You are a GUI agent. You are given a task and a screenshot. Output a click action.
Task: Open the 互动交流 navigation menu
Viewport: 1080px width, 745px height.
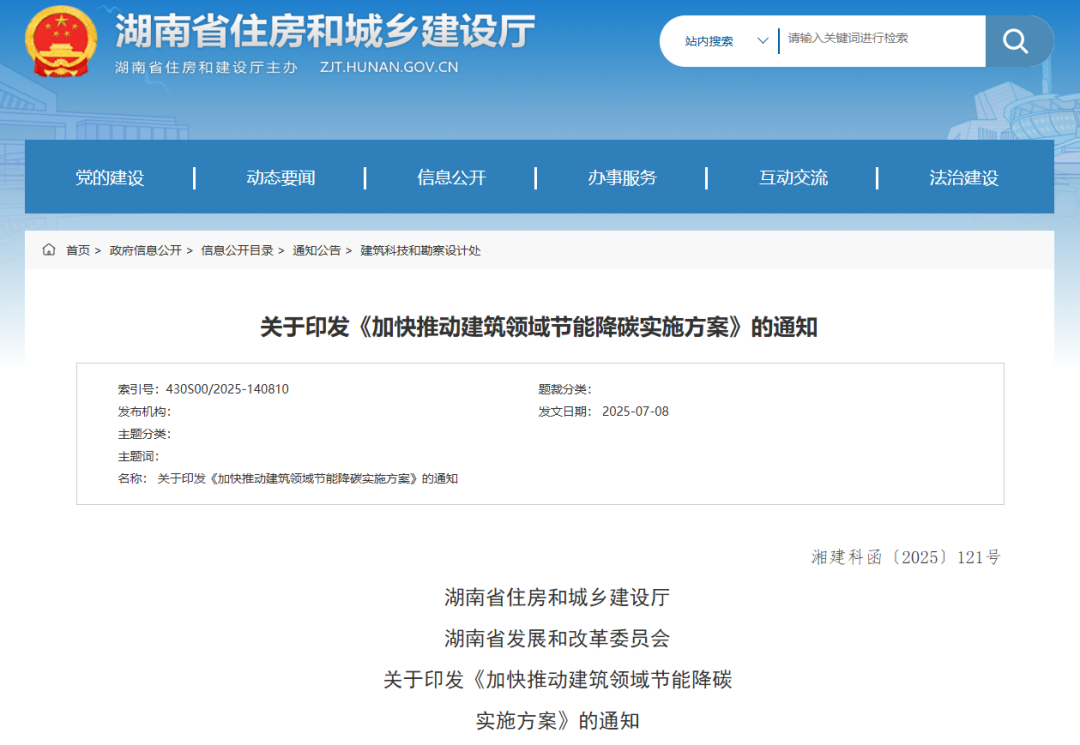pyautogui.click(x=793, y=177)
